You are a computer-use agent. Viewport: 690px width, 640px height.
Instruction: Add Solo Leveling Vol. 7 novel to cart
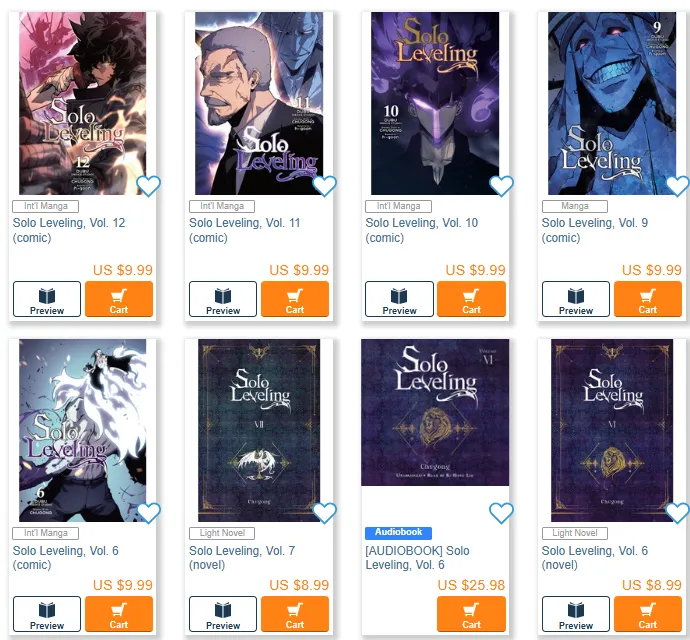pyautogui.click(x=295, y=614)
